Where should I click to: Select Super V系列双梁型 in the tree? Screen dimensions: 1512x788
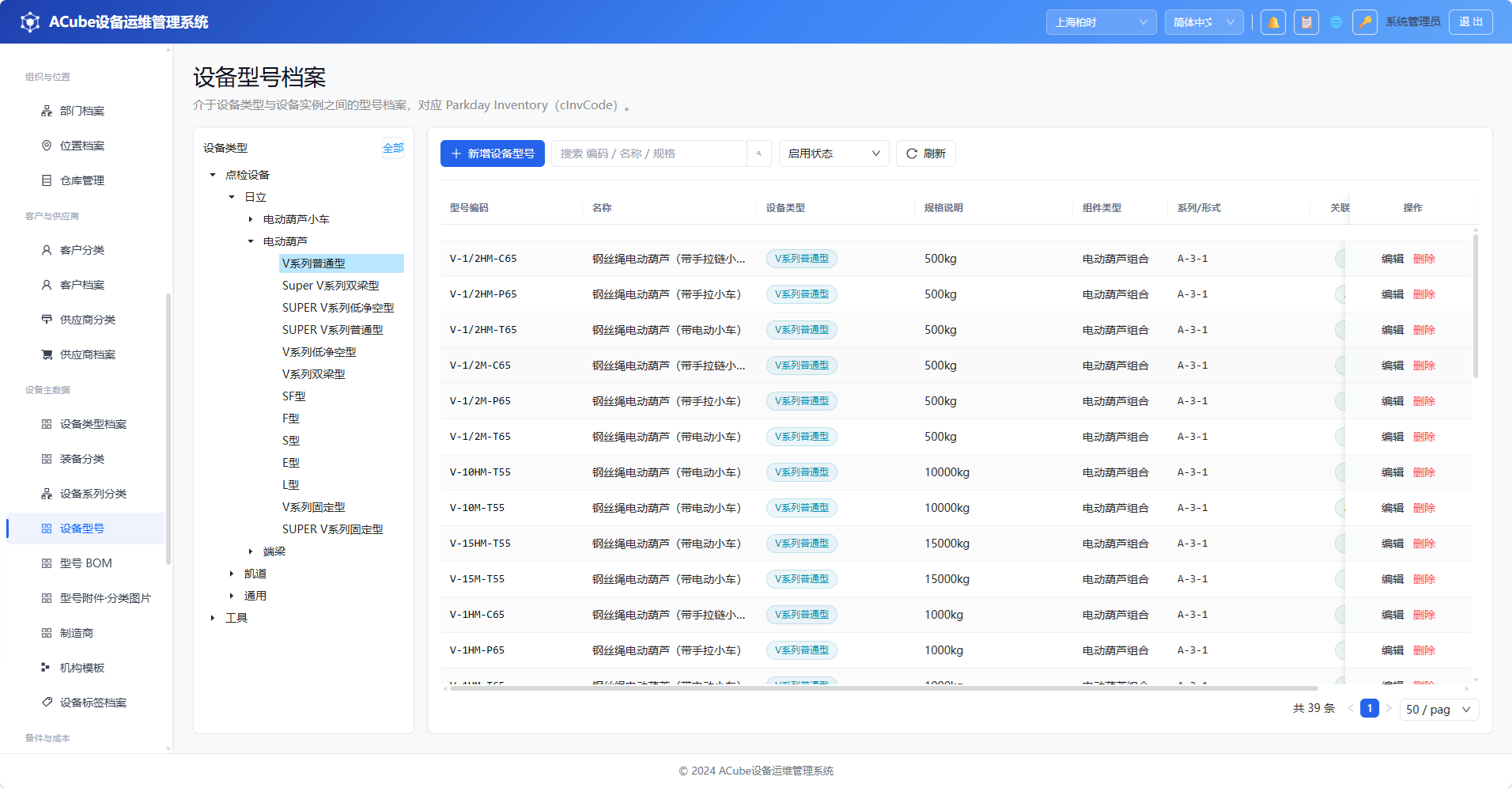[331, 286]
